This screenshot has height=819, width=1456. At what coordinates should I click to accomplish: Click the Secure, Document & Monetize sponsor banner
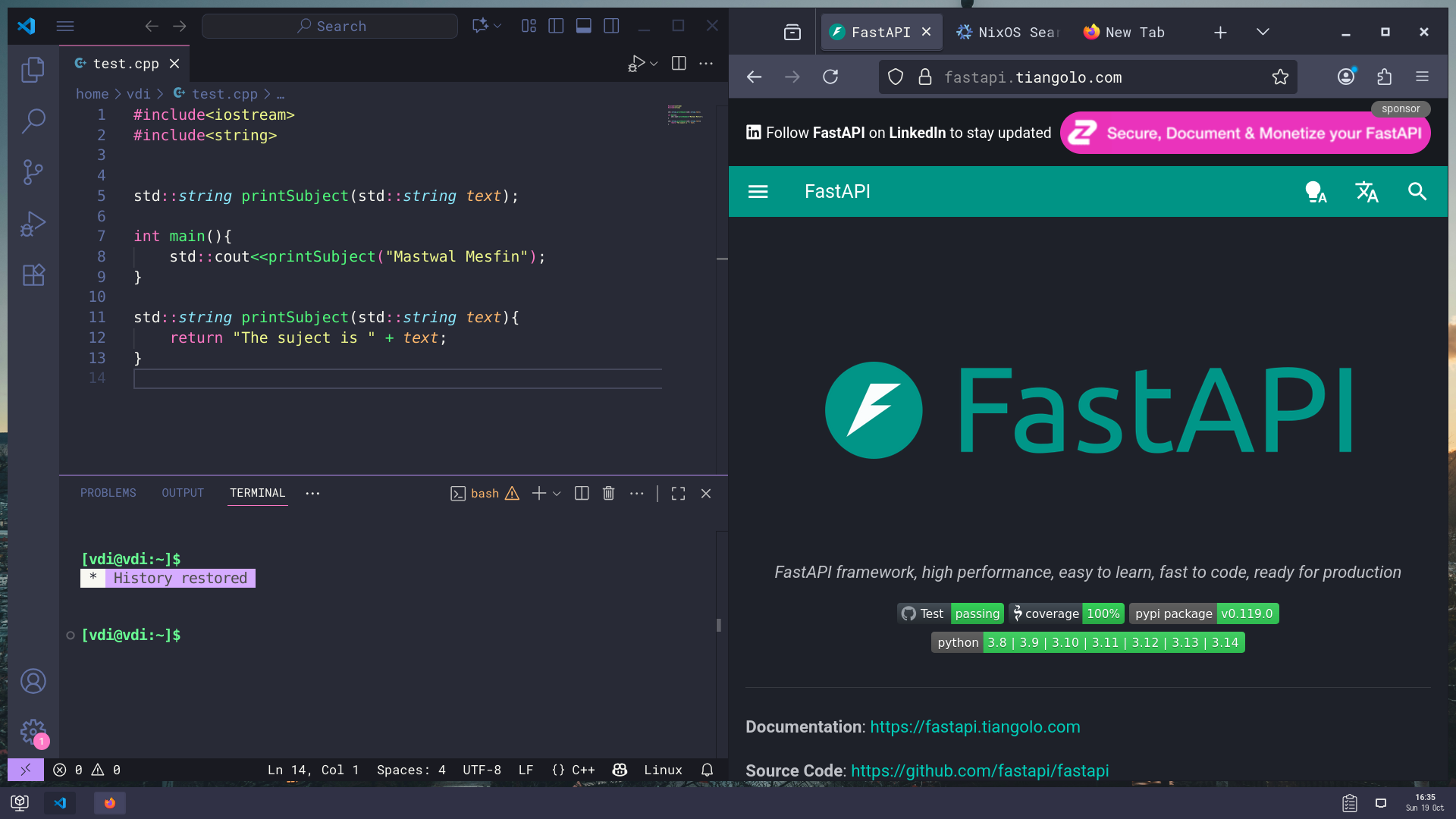pyautogui.click(x=1245, y=133)
